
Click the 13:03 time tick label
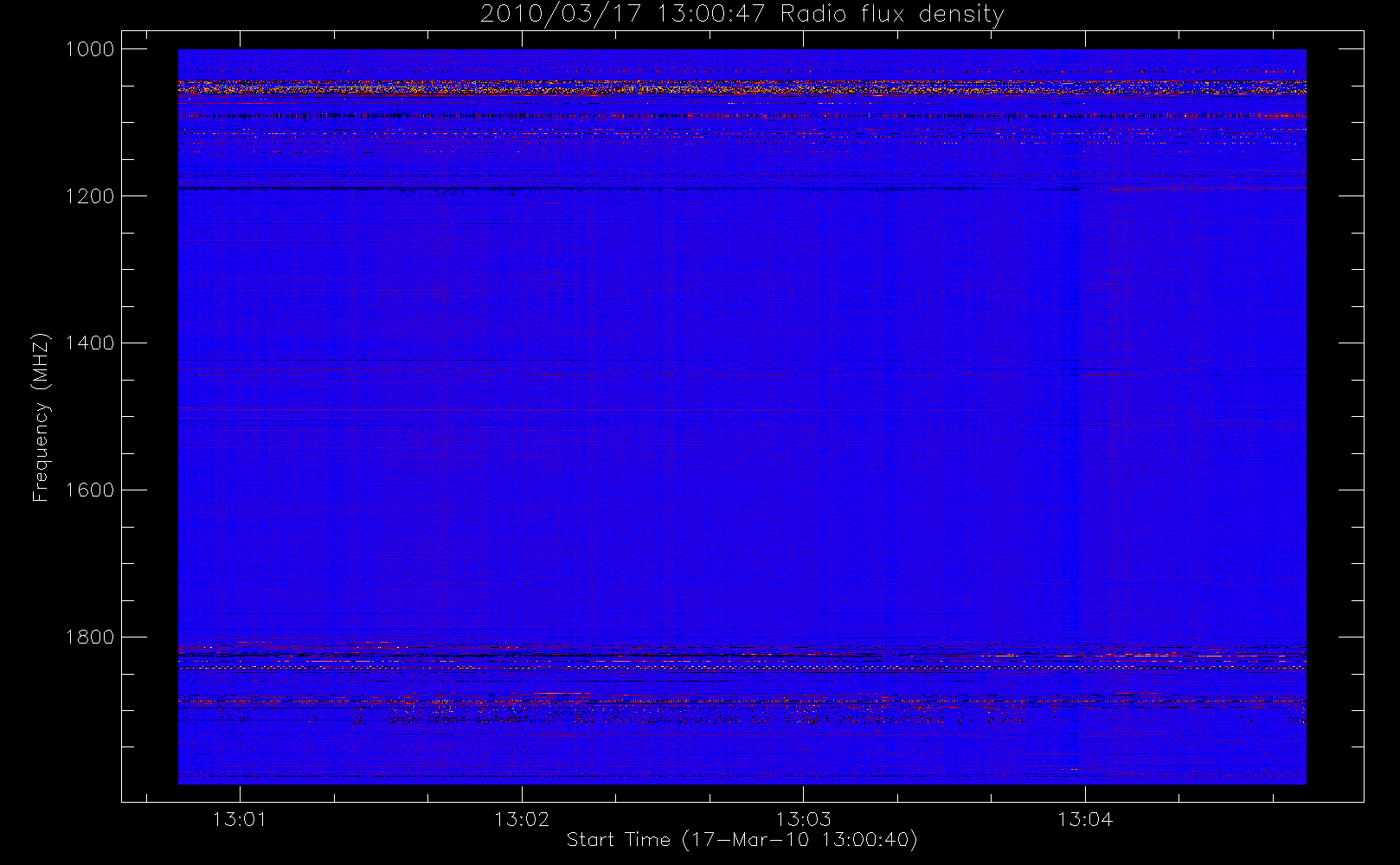click(803, 819)
